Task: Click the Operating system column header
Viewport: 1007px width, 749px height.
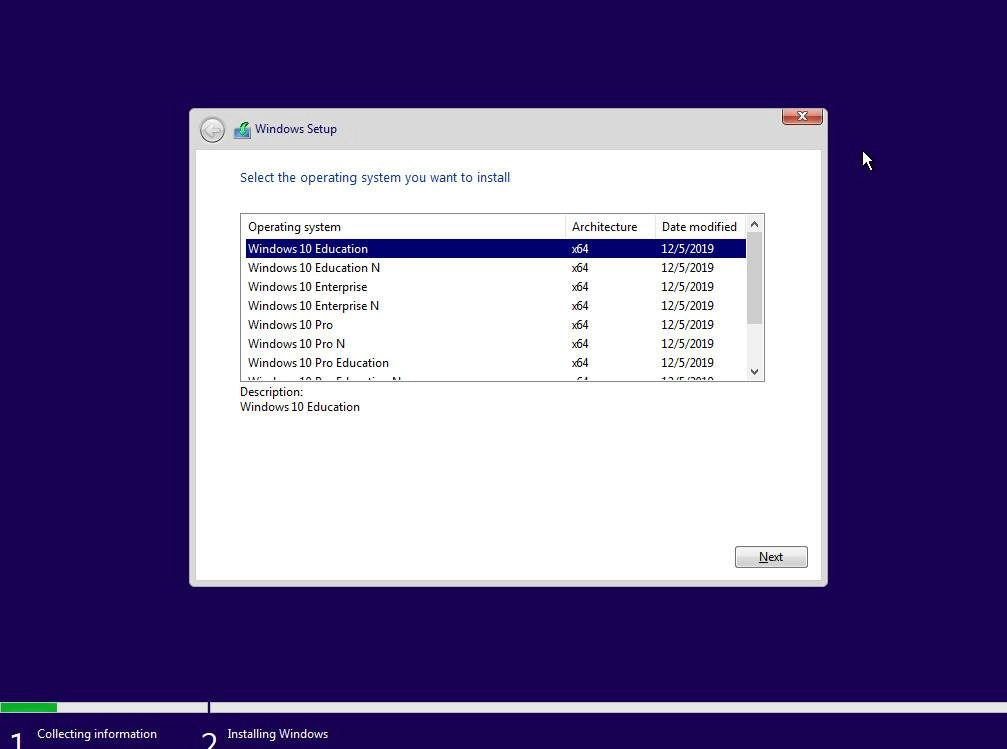Action: [x=403, y=227]
